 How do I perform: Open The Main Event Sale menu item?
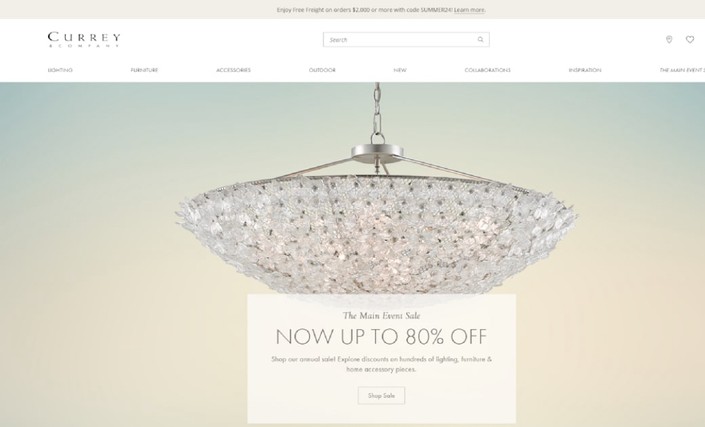pos(682,70)
